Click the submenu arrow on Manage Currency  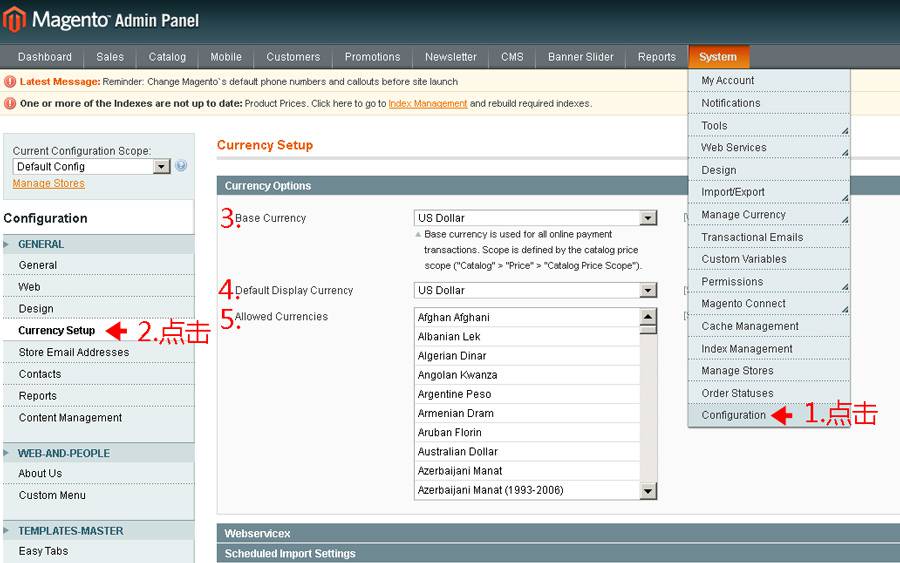pyautogui.click(x=844, y=219)
